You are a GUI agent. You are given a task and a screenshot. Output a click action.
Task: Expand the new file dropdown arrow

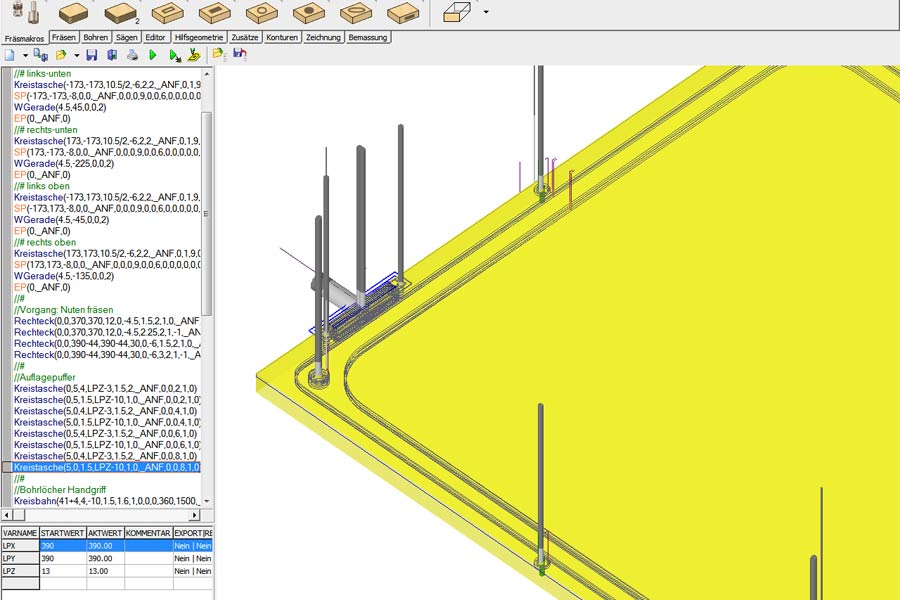coord(25,56)
